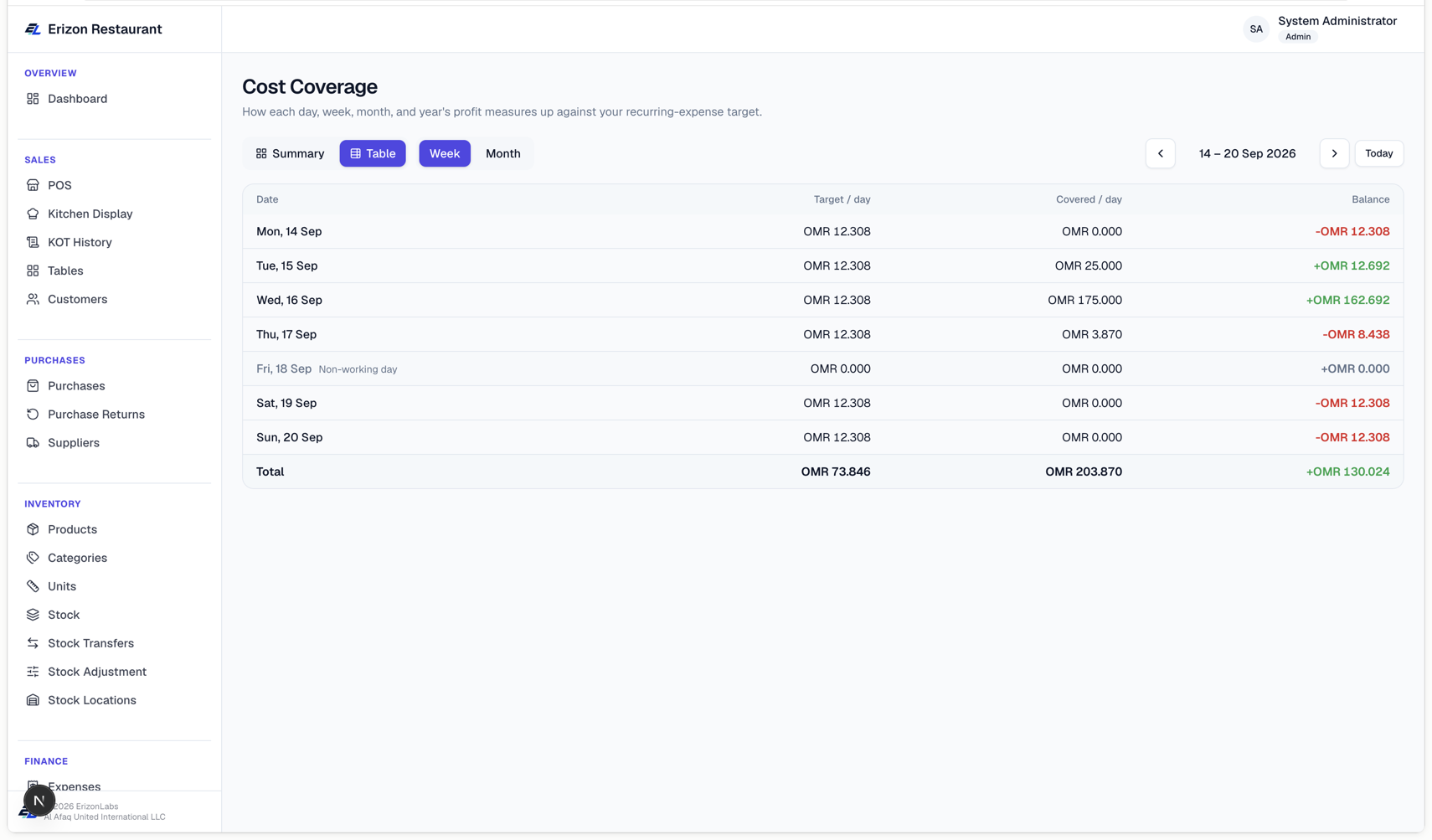1432x840 pixels.
Task: Select the Stock Adjustment sliders icon
Action: (x=33, y=672)
